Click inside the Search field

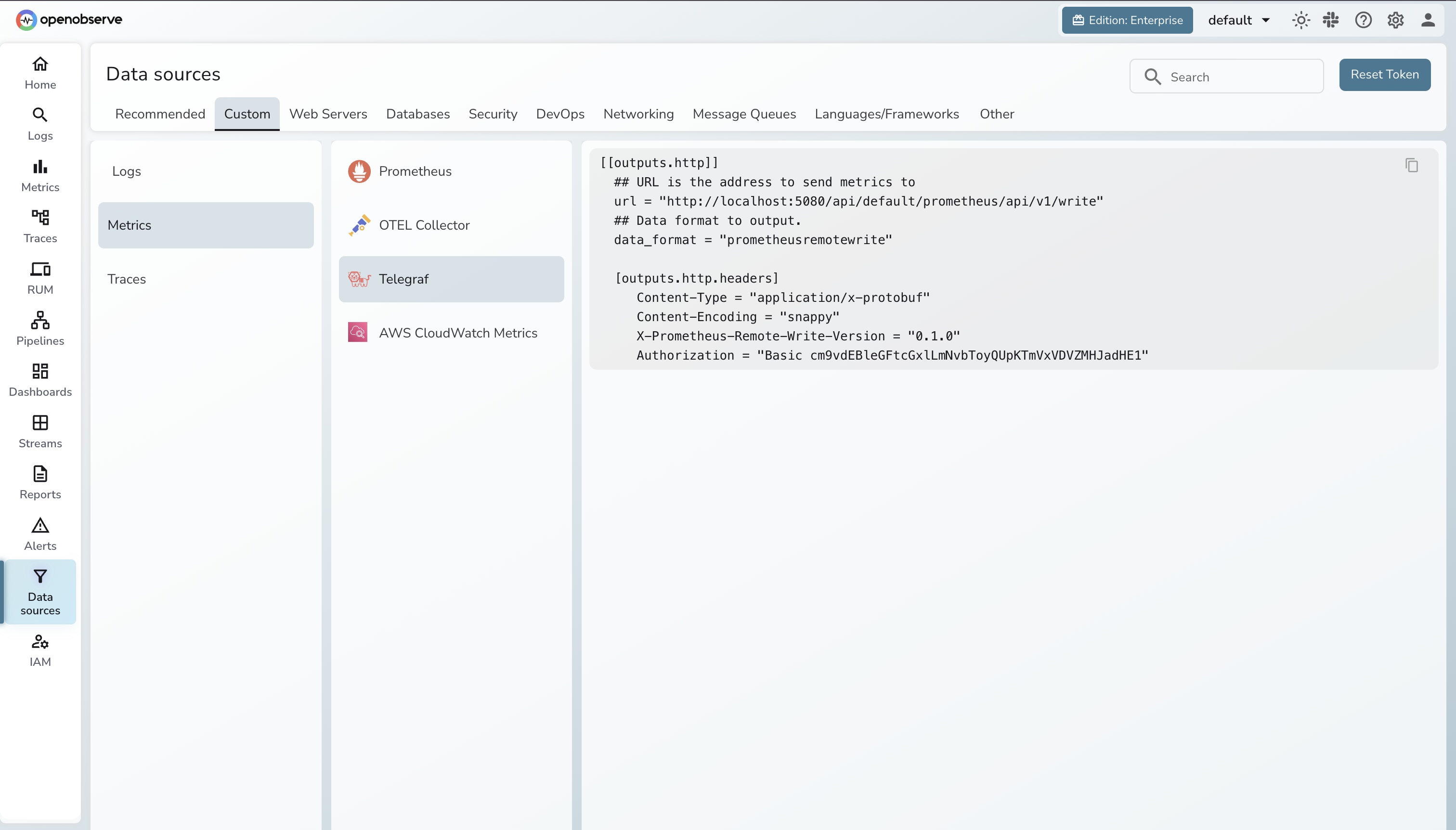1226,76
